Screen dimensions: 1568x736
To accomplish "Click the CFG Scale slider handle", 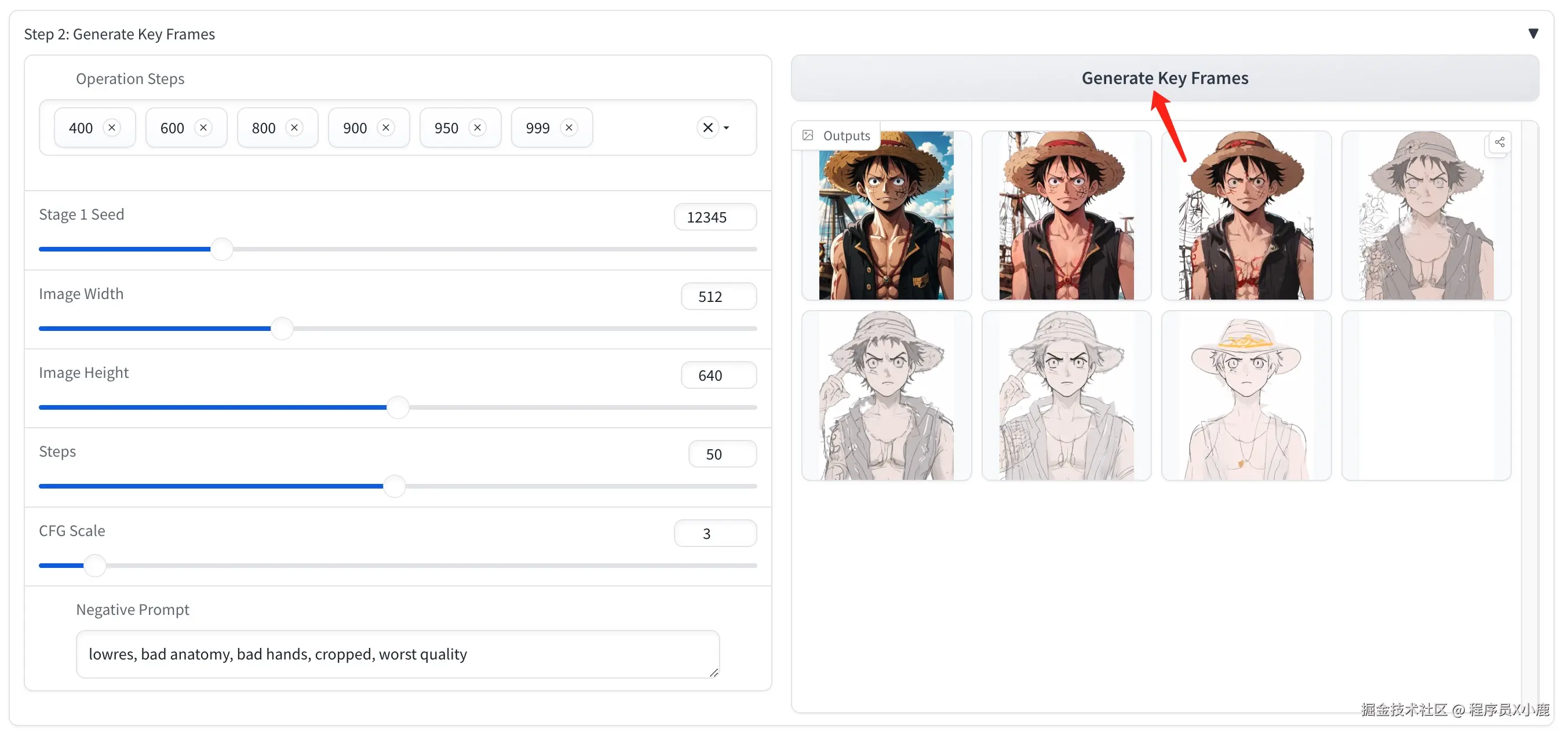I will [95, 565].
